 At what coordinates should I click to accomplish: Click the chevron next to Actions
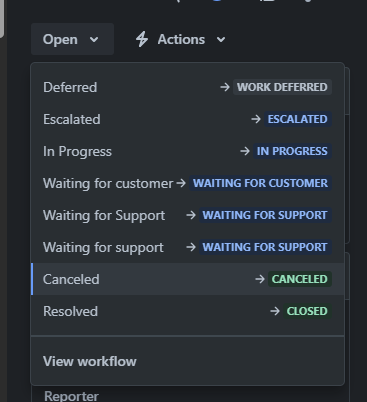point(221,40)
